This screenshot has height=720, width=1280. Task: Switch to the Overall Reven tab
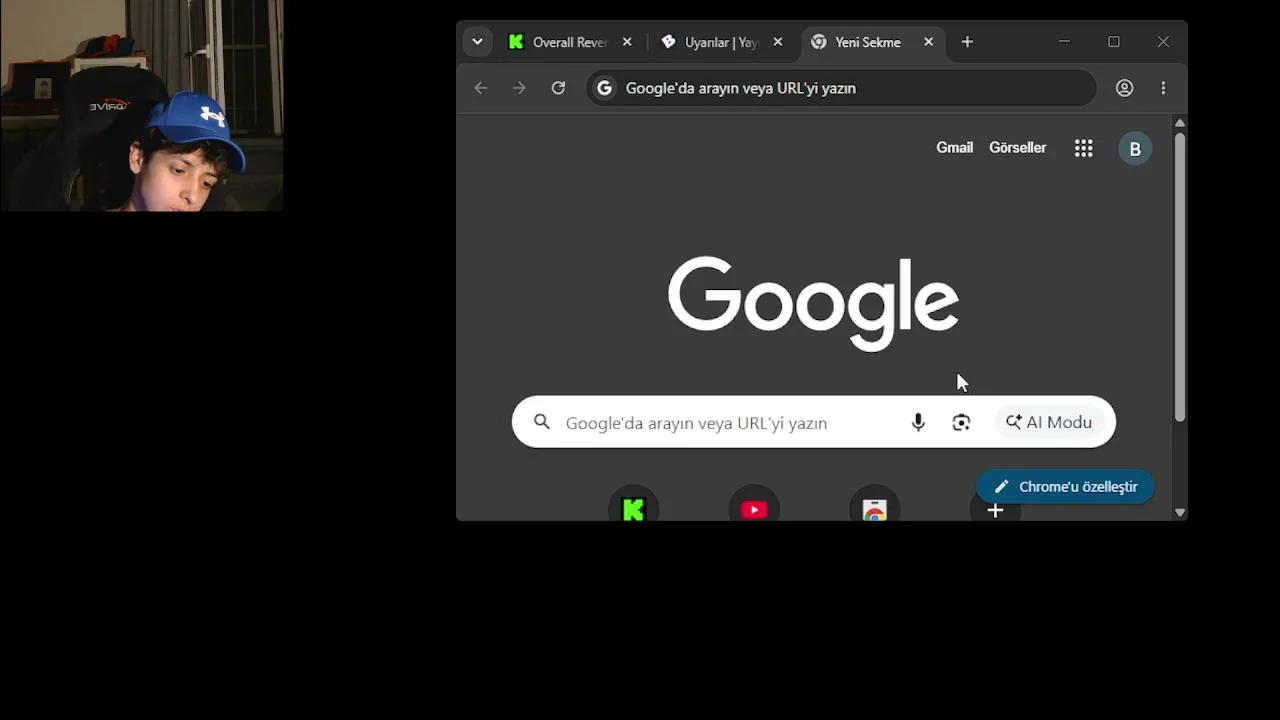coord(571,42)
